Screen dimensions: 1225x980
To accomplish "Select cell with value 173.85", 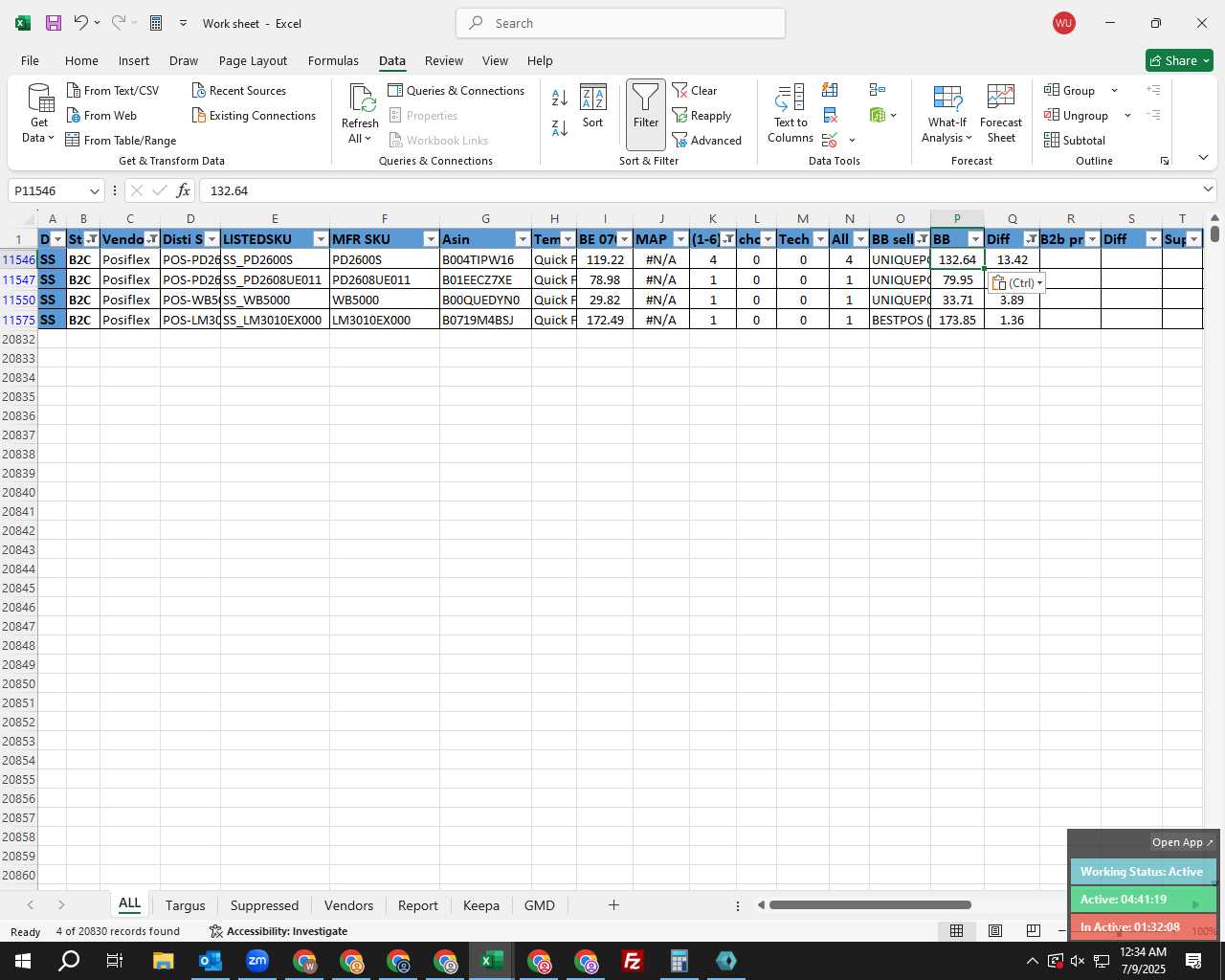I will (x=957, y=320).
